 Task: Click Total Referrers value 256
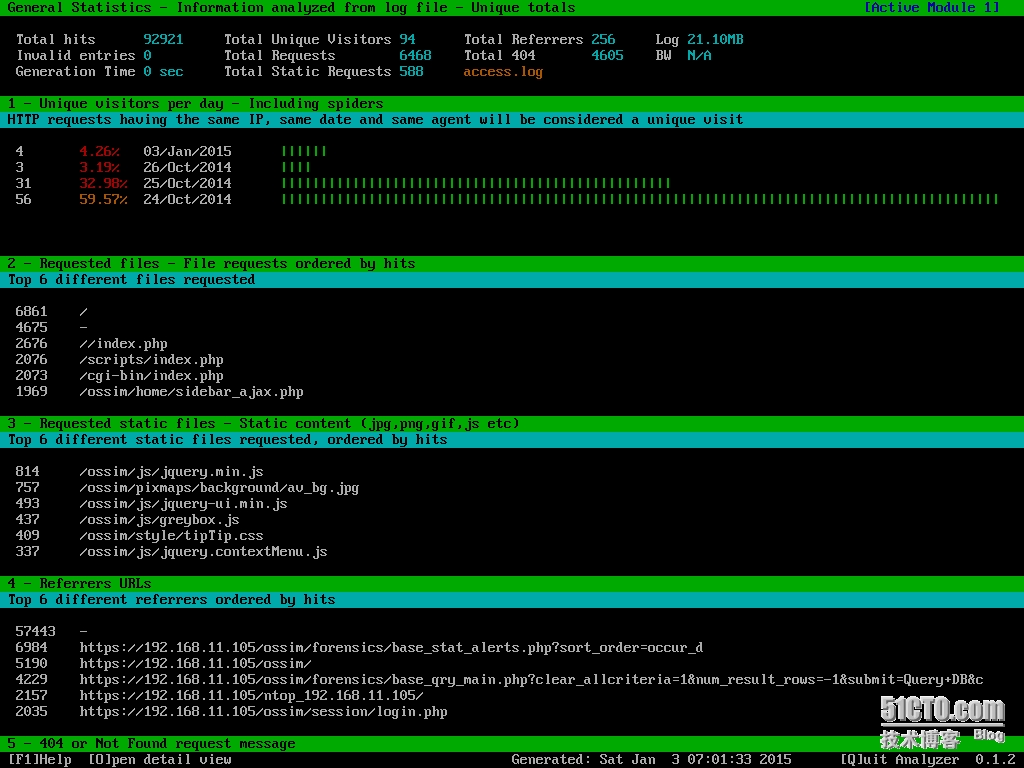[x=603, y=39]
